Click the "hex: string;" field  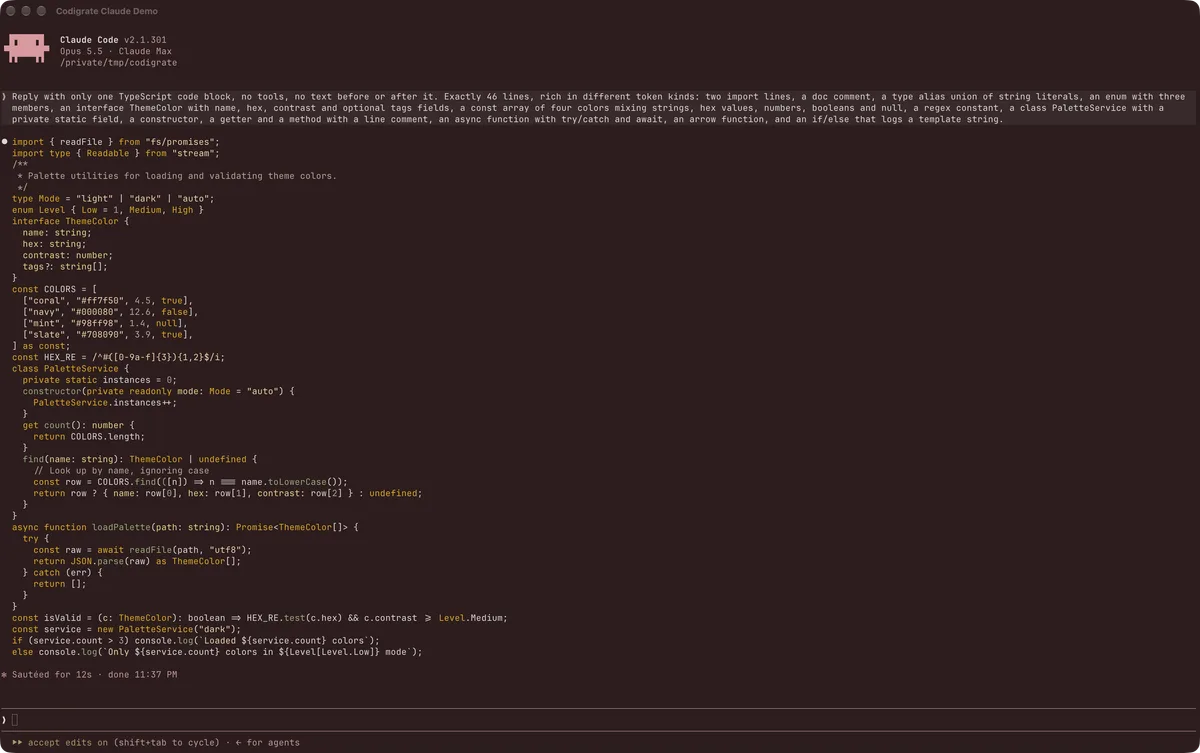tap(55, 244)
